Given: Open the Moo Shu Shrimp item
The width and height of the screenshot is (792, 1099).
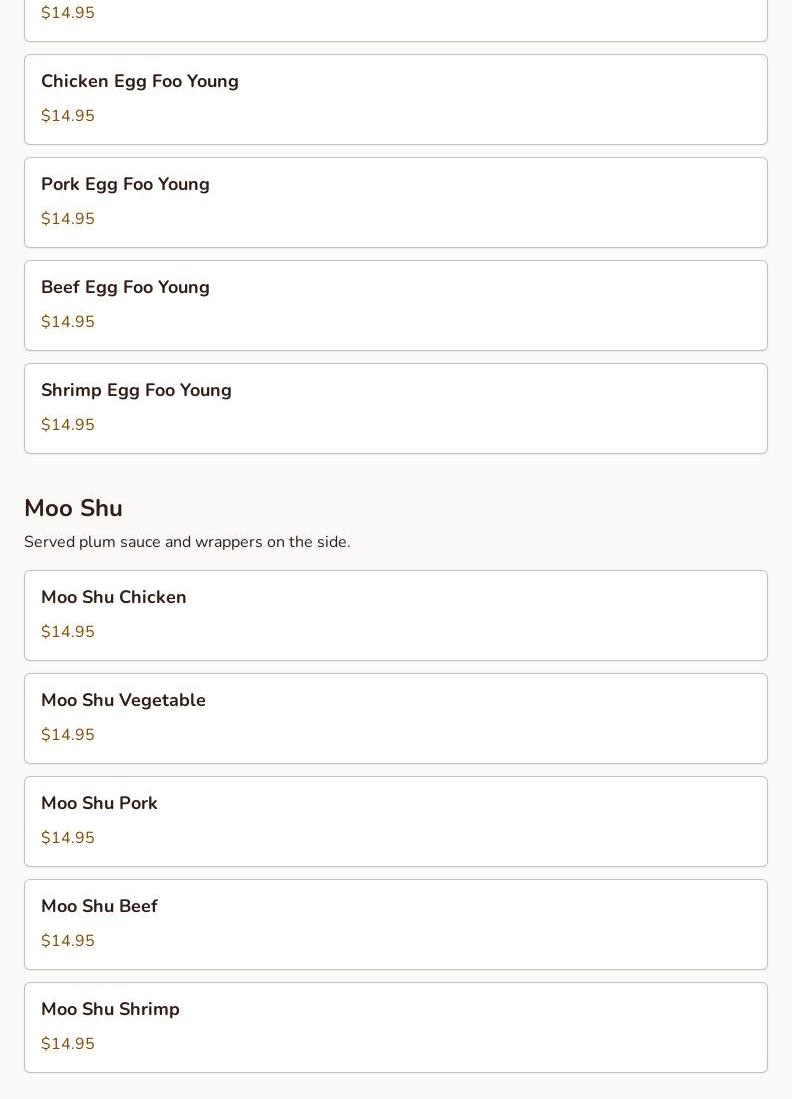Looking at the screenshot, I should 395,1027.
